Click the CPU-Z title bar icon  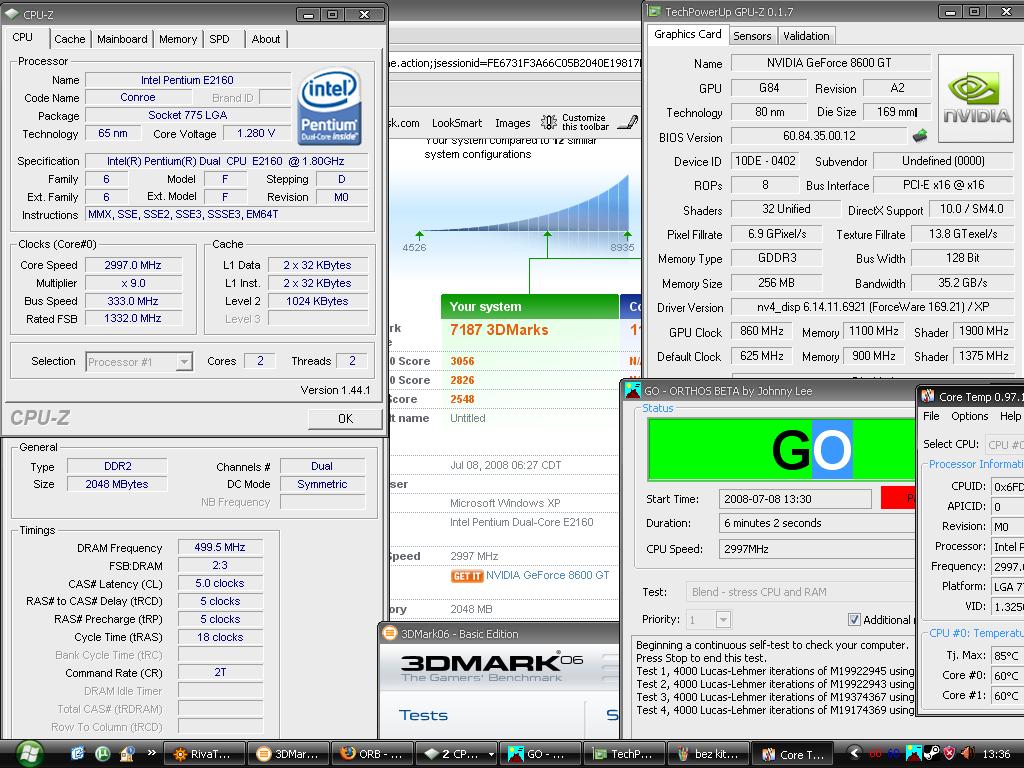[12, 14]
